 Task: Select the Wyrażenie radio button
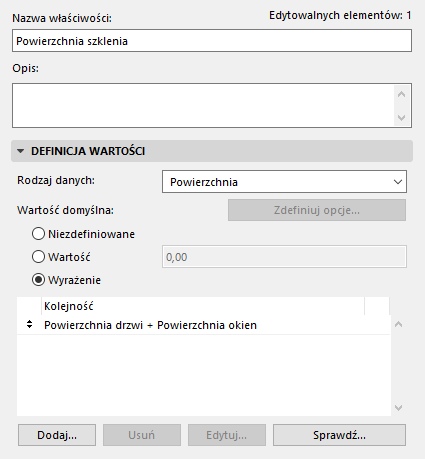click(38, 280)
